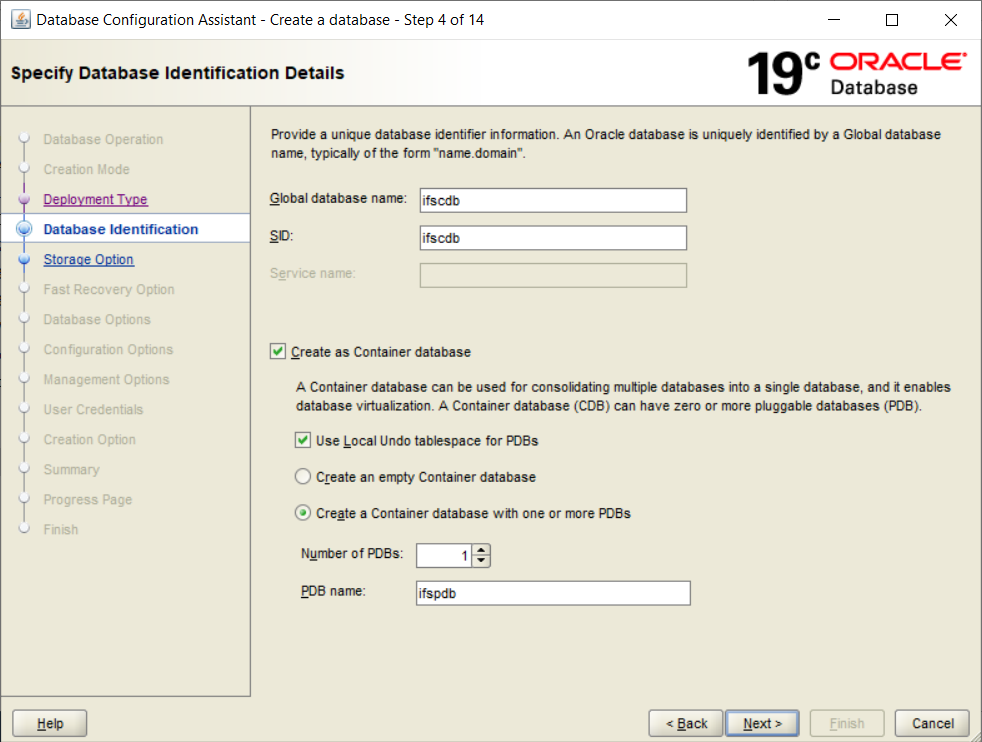Increase the Number of PDBs using up arrow
This screenshot has width=982, height=742.
[x=481, y=550]
